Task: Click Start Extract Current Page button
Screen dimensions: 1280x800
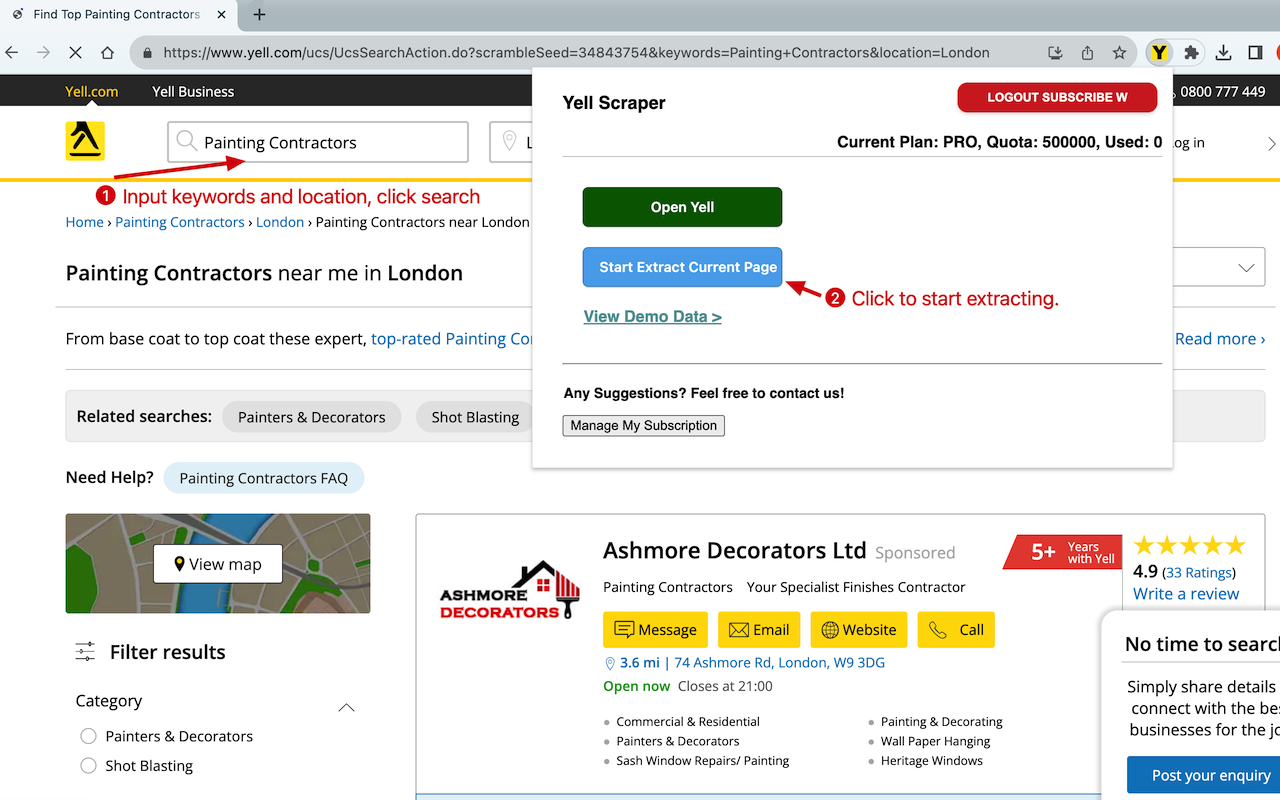Action: tap(682, 267)
